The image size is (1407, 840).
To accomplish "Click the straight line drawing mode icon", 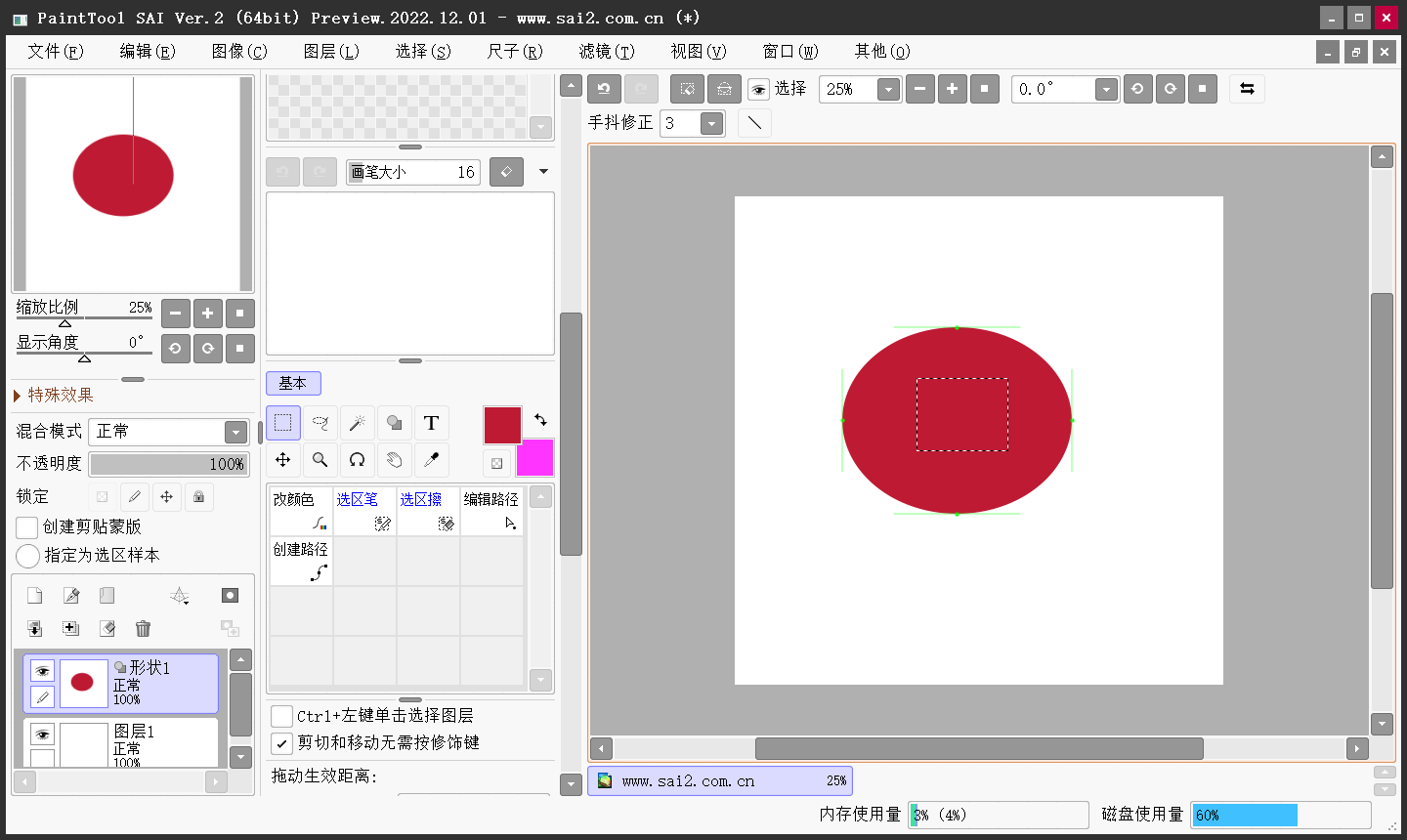I will (x=754, y=123).
